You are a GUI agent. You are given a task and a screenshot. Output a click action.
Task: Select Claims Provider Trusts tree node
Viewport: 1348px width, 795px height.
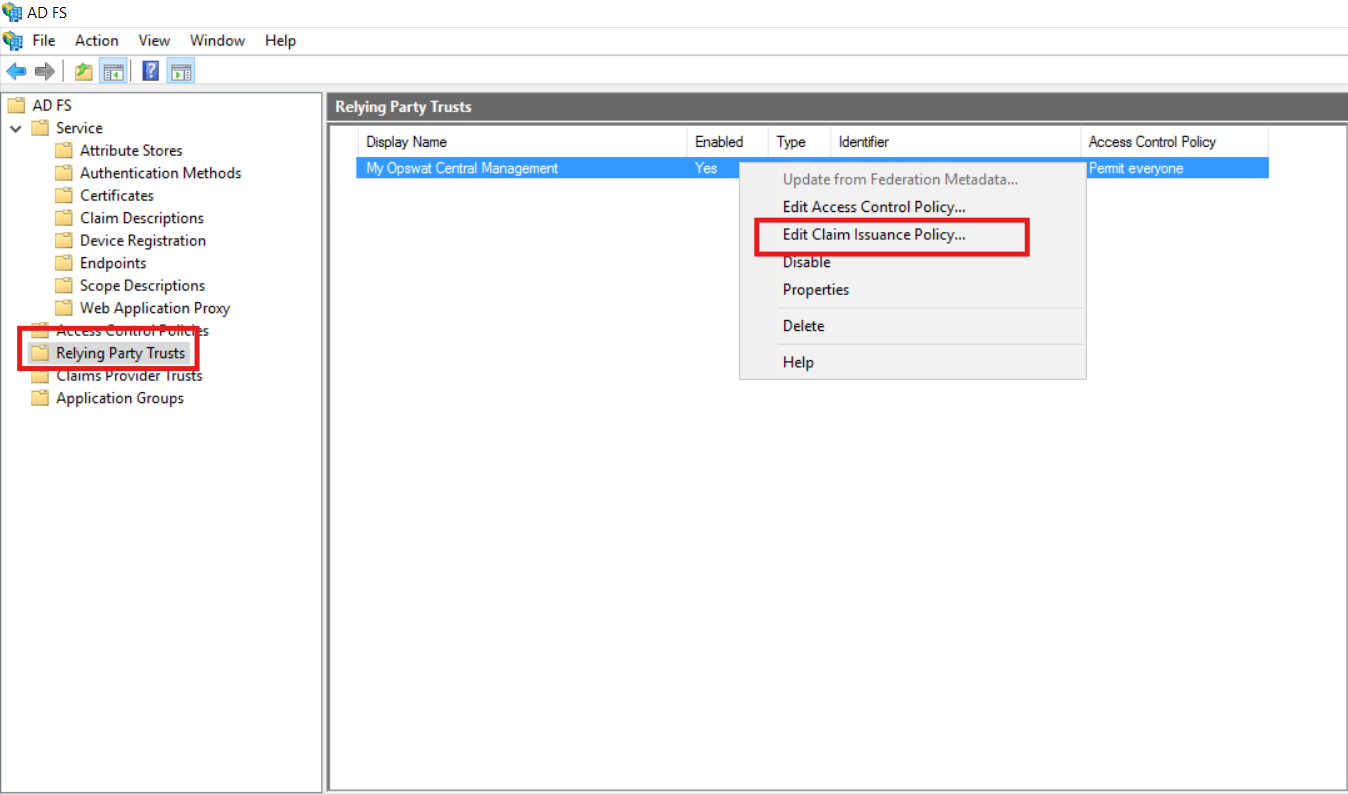click(129, 376)
